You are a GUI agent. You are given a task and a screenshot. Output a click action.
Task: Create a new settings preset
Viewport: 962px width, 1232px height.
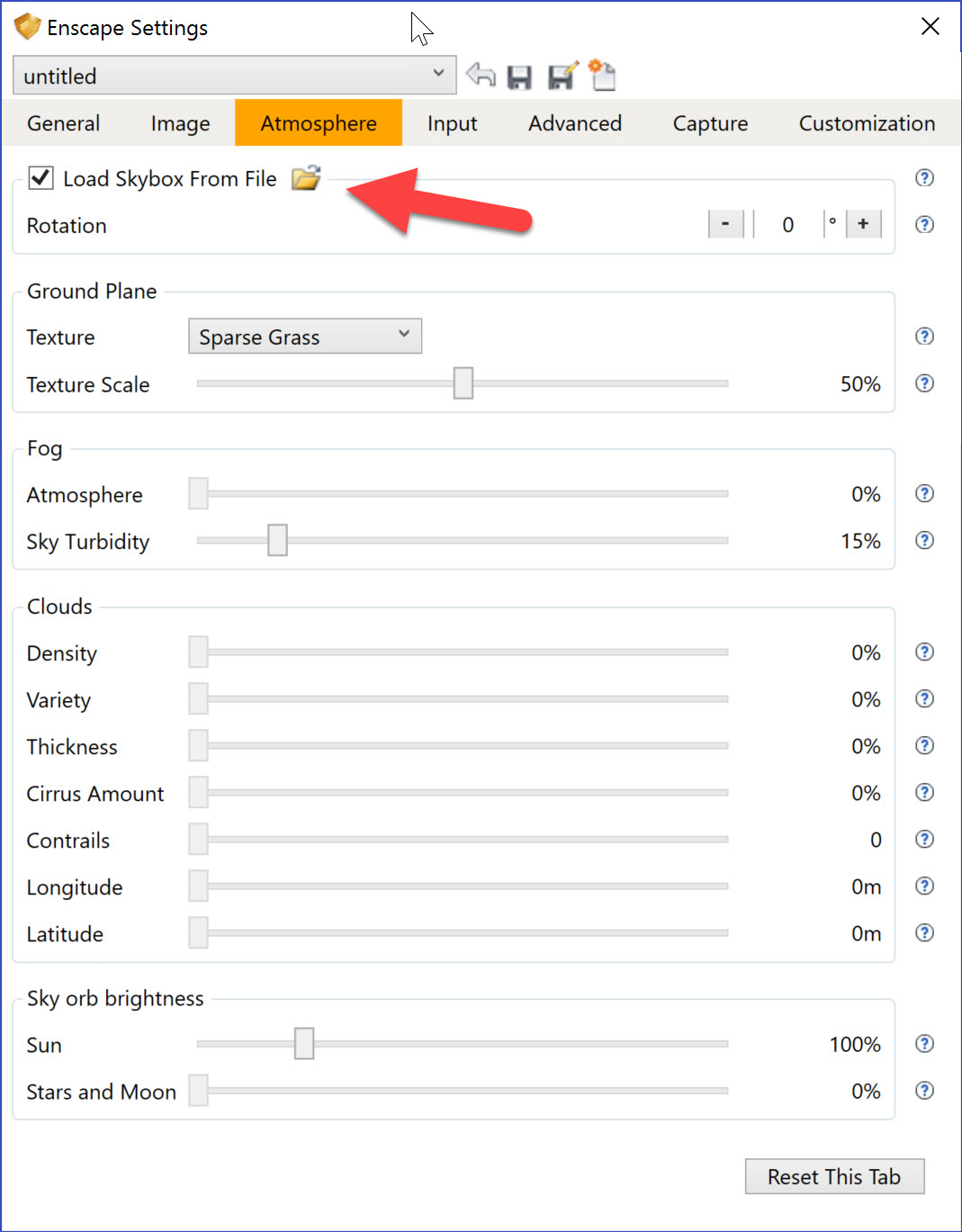pyautogui.click(x=602, y=76)
